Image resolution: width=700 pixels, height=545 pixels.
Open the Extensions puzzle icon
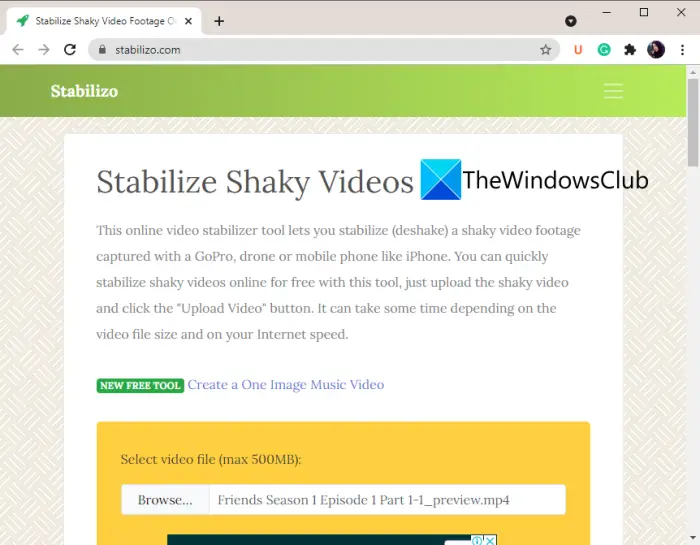coord(629,50)
